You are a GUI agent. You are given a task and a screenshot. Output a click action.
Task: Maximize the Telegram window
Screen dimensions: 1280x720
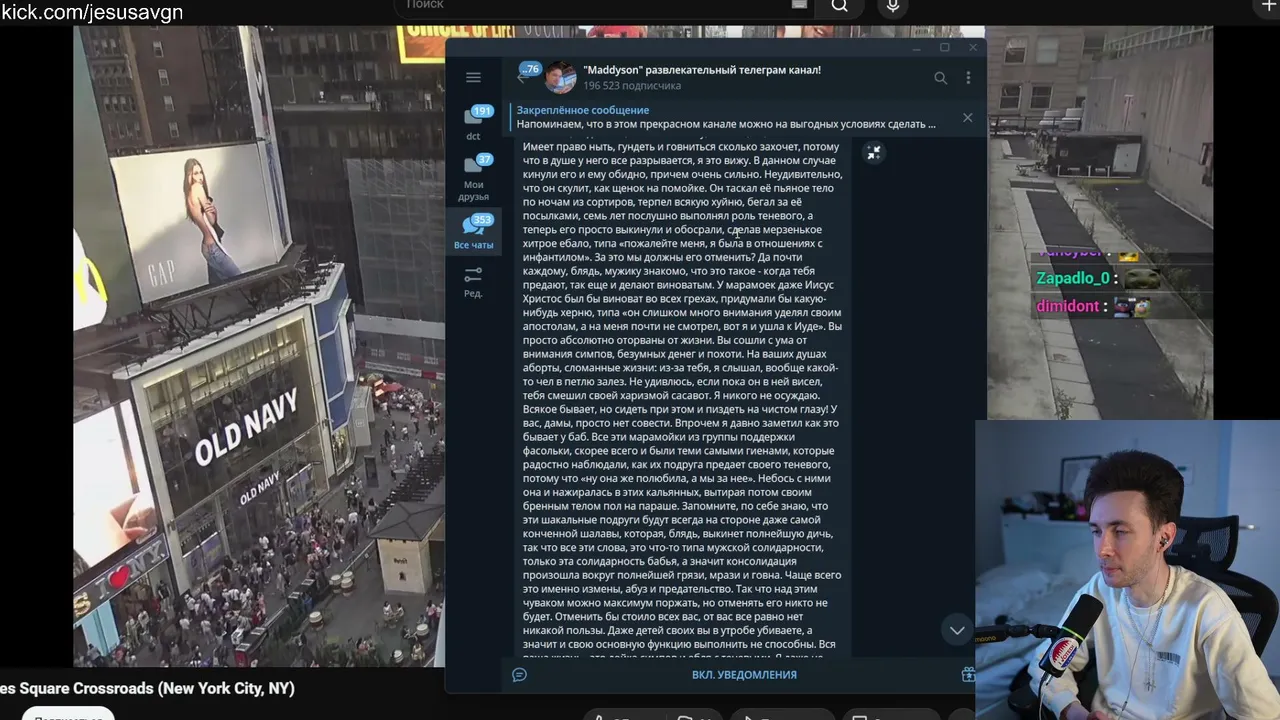tap(944, 48)
